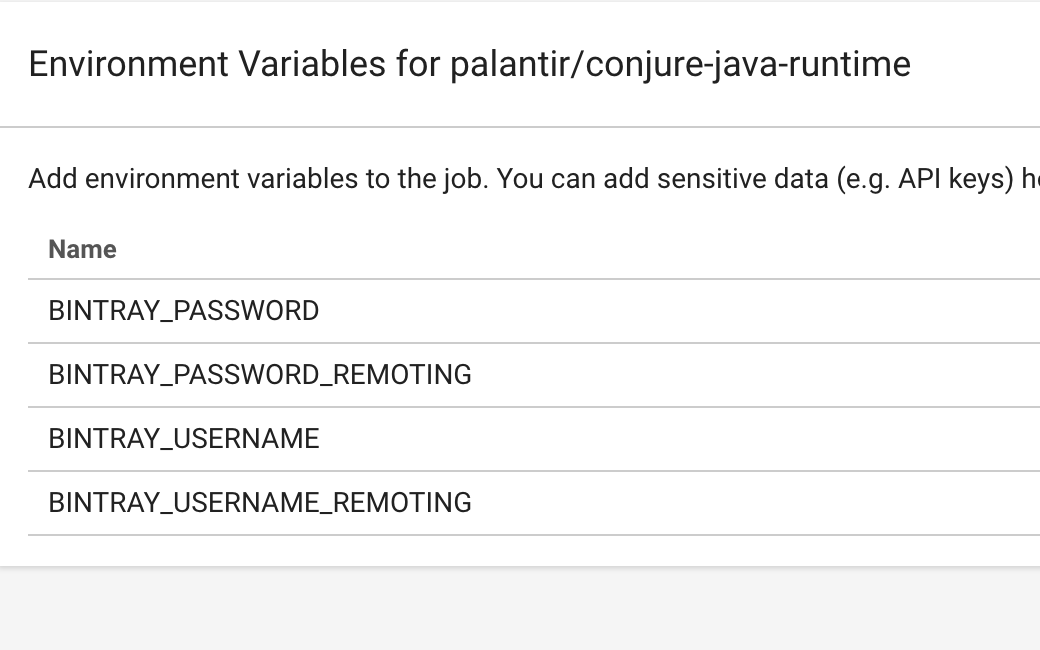Click the word 'Environment' in the title

(128, 64)
